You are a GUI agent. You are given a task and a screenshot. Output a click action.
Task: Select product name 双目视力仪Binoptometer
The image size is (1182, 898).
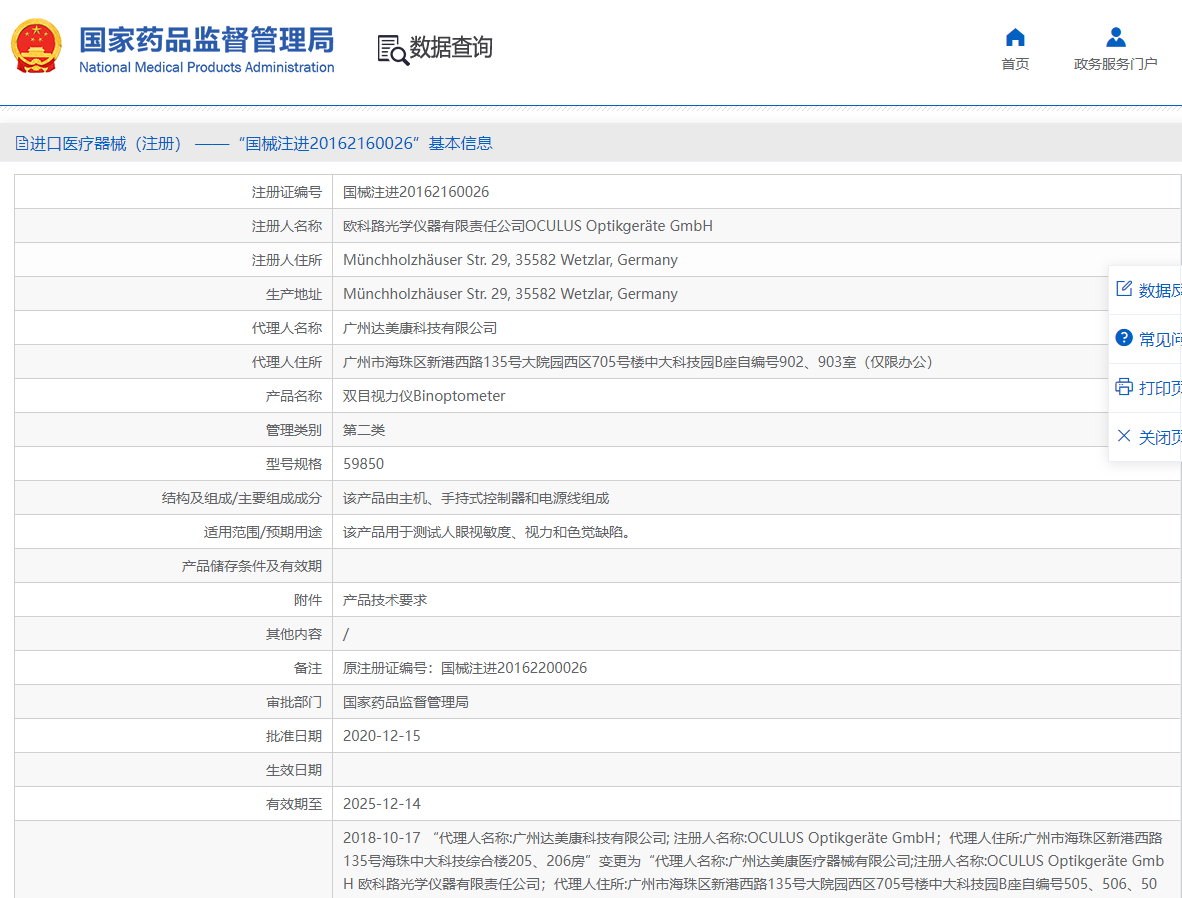click(x=424, y=396)
